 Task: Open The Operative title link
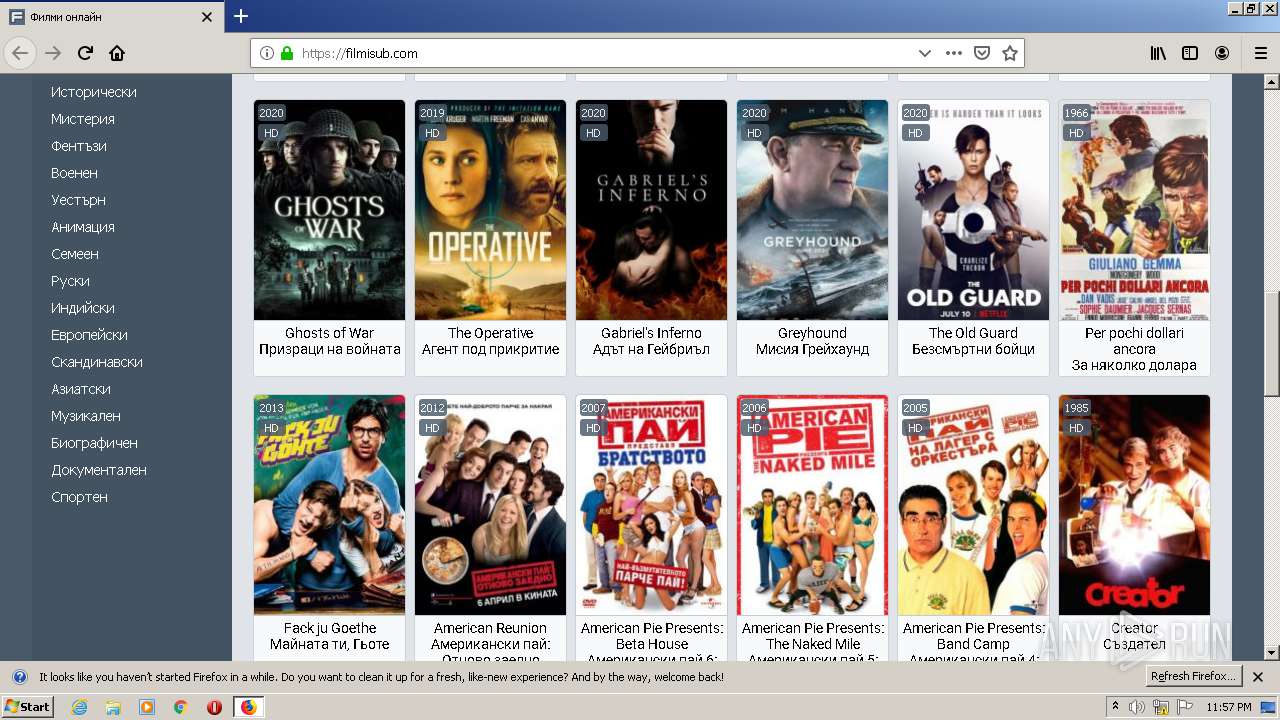click(490, 333)
